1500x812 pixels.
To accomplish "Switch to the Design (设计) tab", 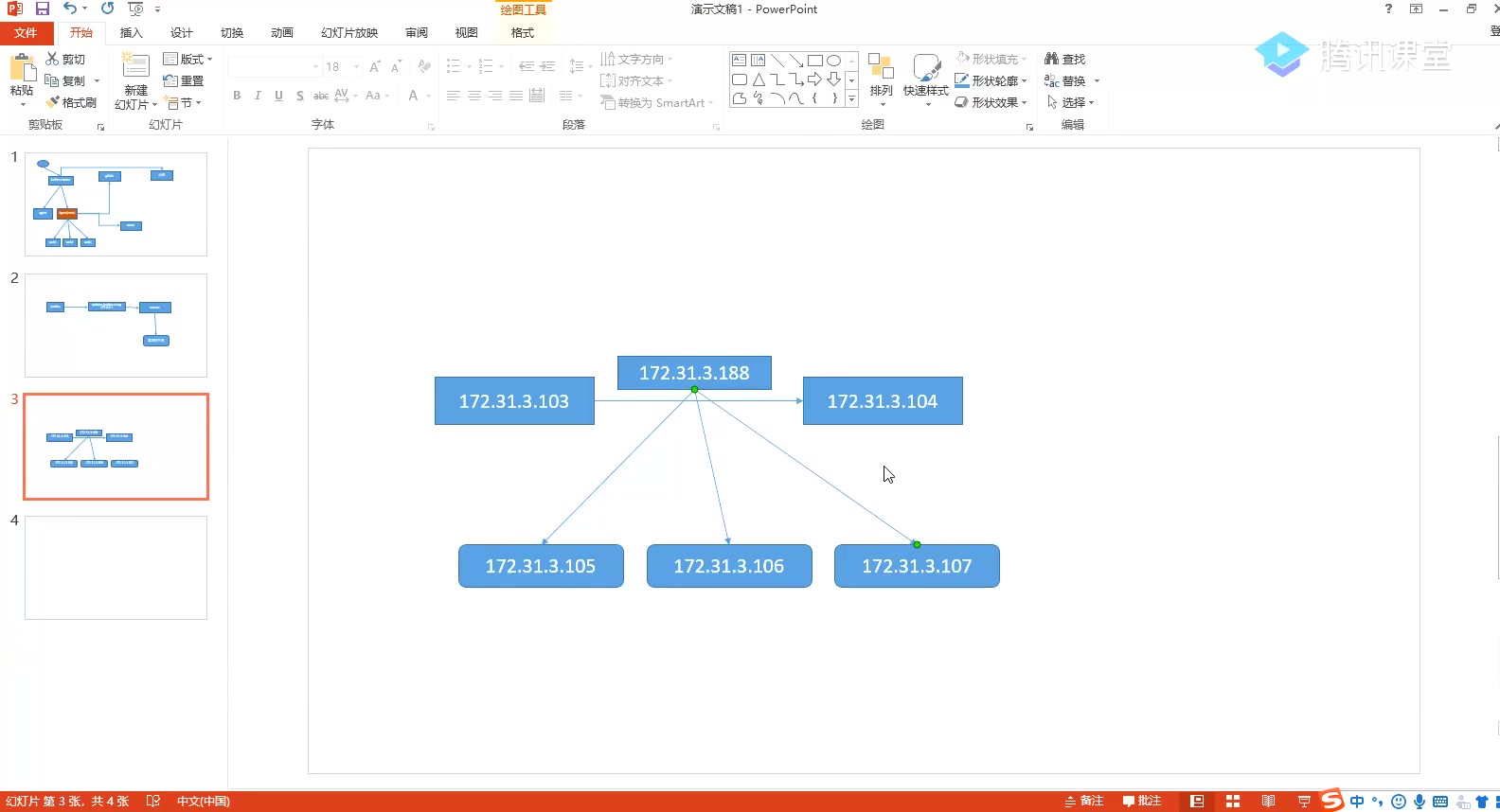I will (x=182, y=33).
